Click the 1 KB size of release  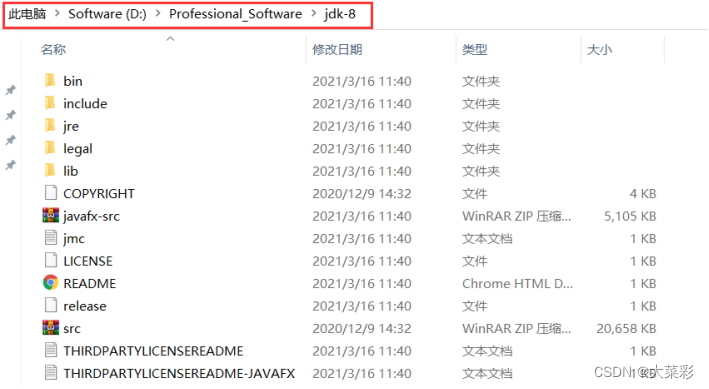pos(643,306)
